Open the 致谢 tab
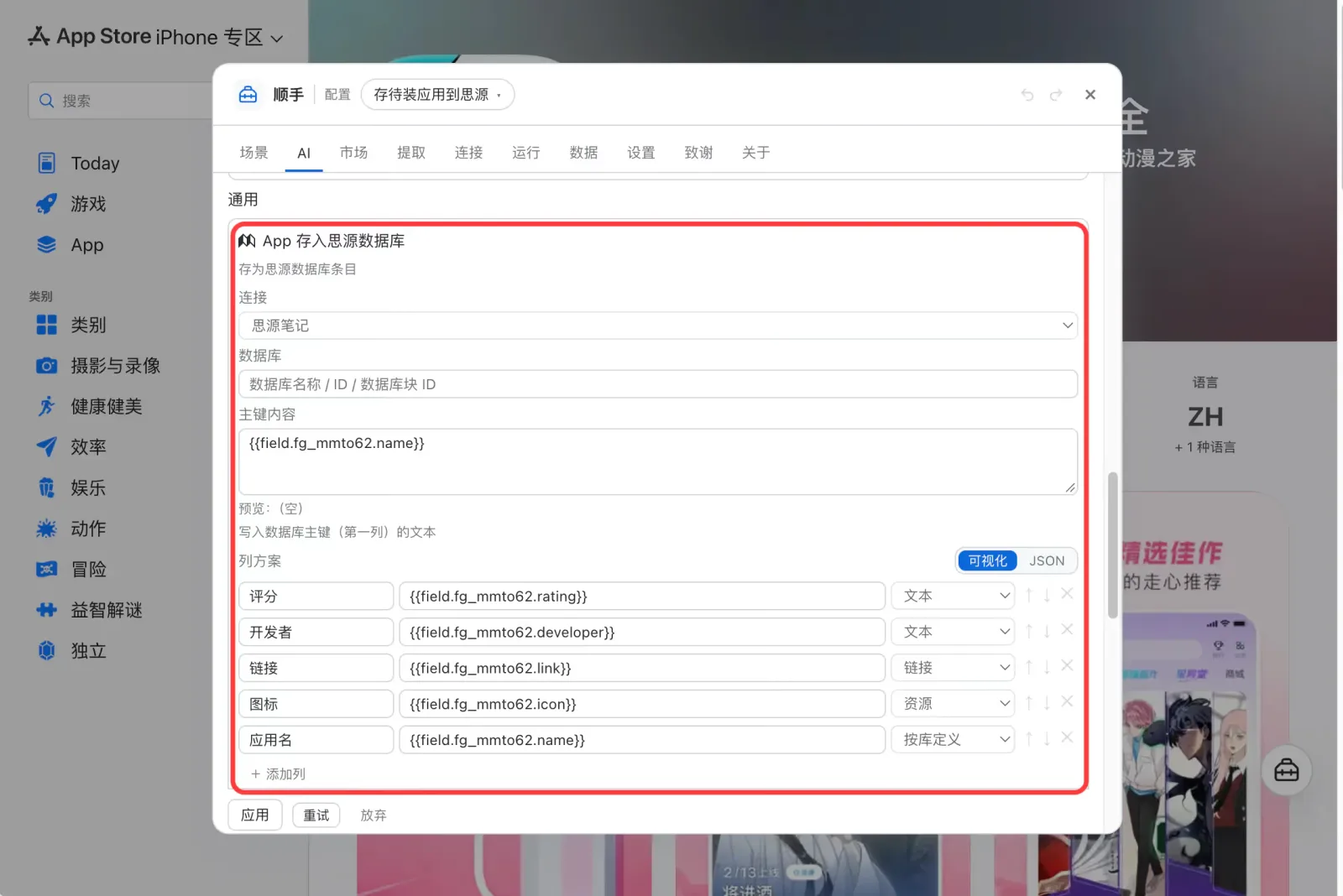The height and width of the screenshot is (896, 1343). [698, 153]
